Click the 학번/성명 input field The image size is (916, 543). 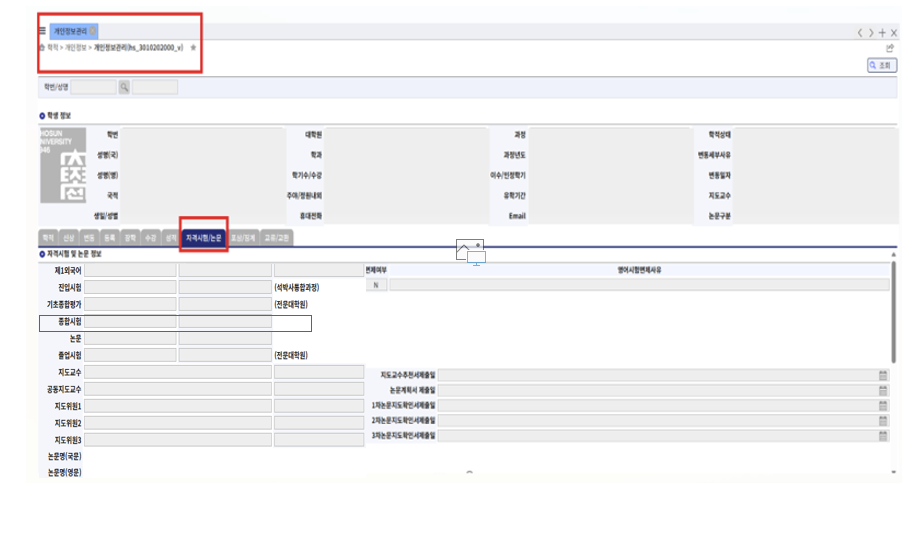[x=94, y=88]
